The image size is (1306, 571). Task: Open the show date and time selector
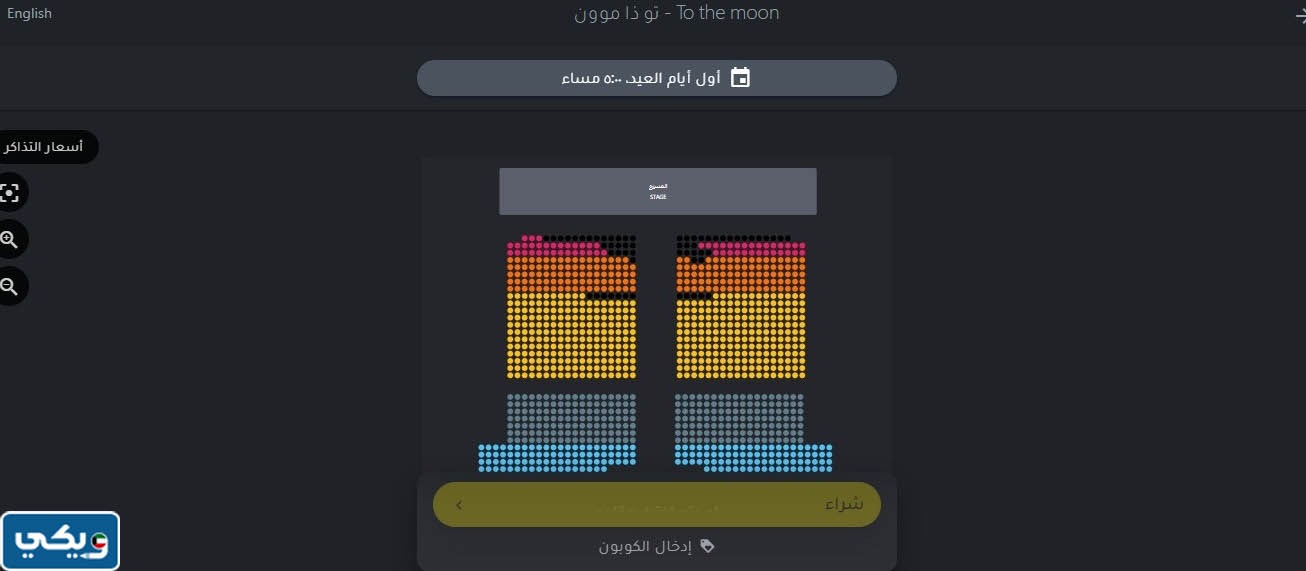point(656,78)
